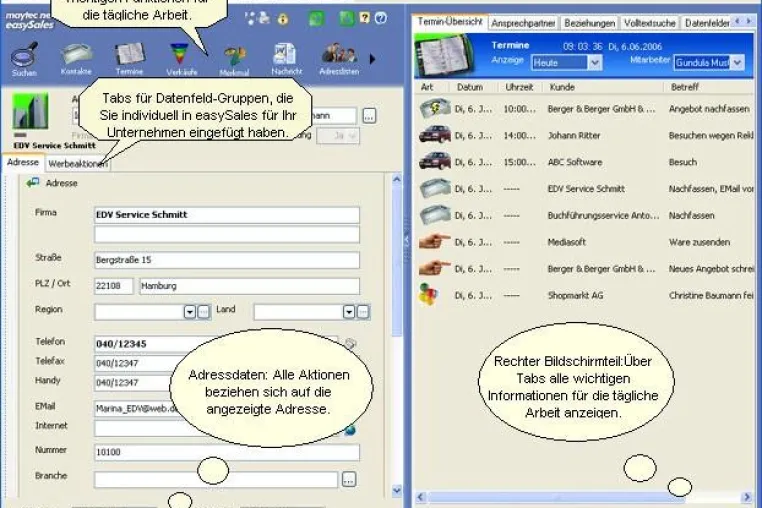Click the ellipsis button next to Branche

pos(349,479)
